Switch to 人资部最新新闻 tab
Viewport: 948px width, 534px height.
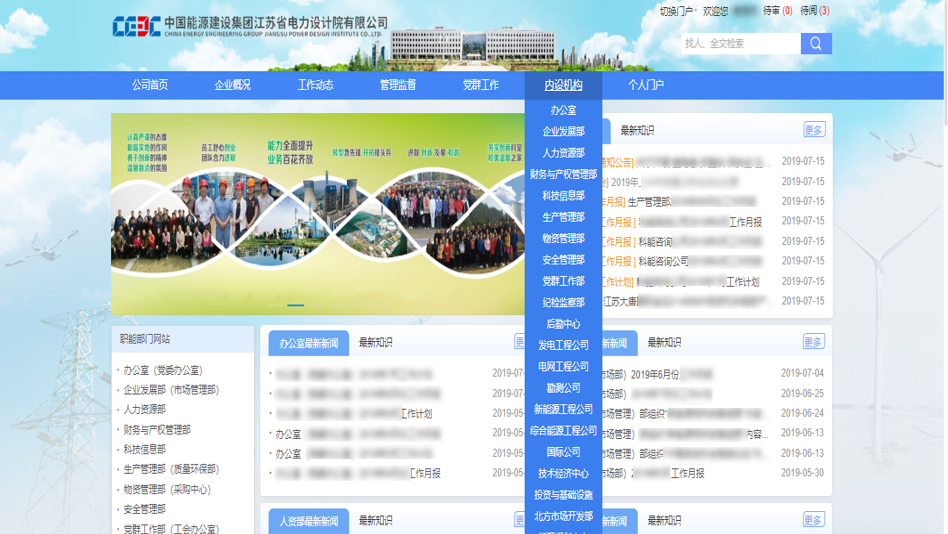[x=308, y=521]
